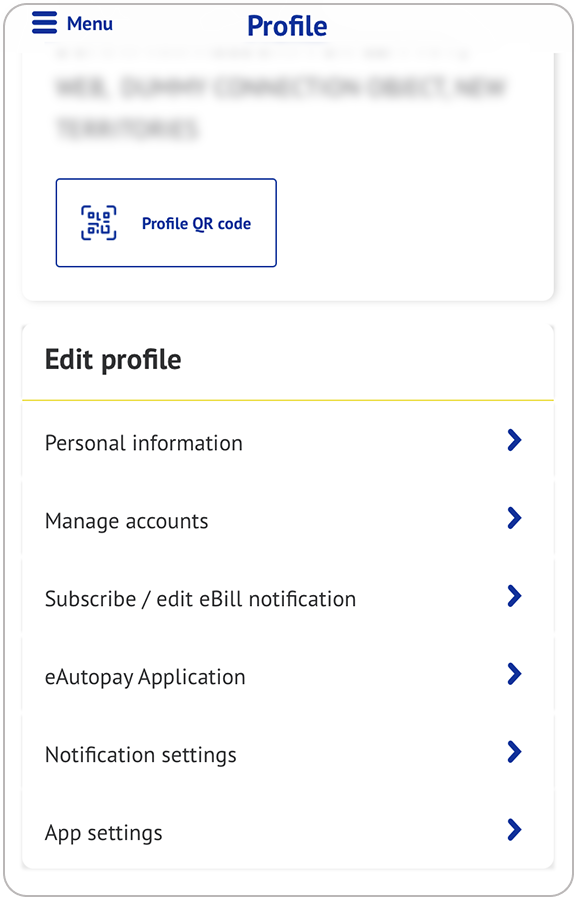Tap the eAutopay Application chevron icon
Screen dimensions: 576x900
pyautogui.click(x=514, y=674)
